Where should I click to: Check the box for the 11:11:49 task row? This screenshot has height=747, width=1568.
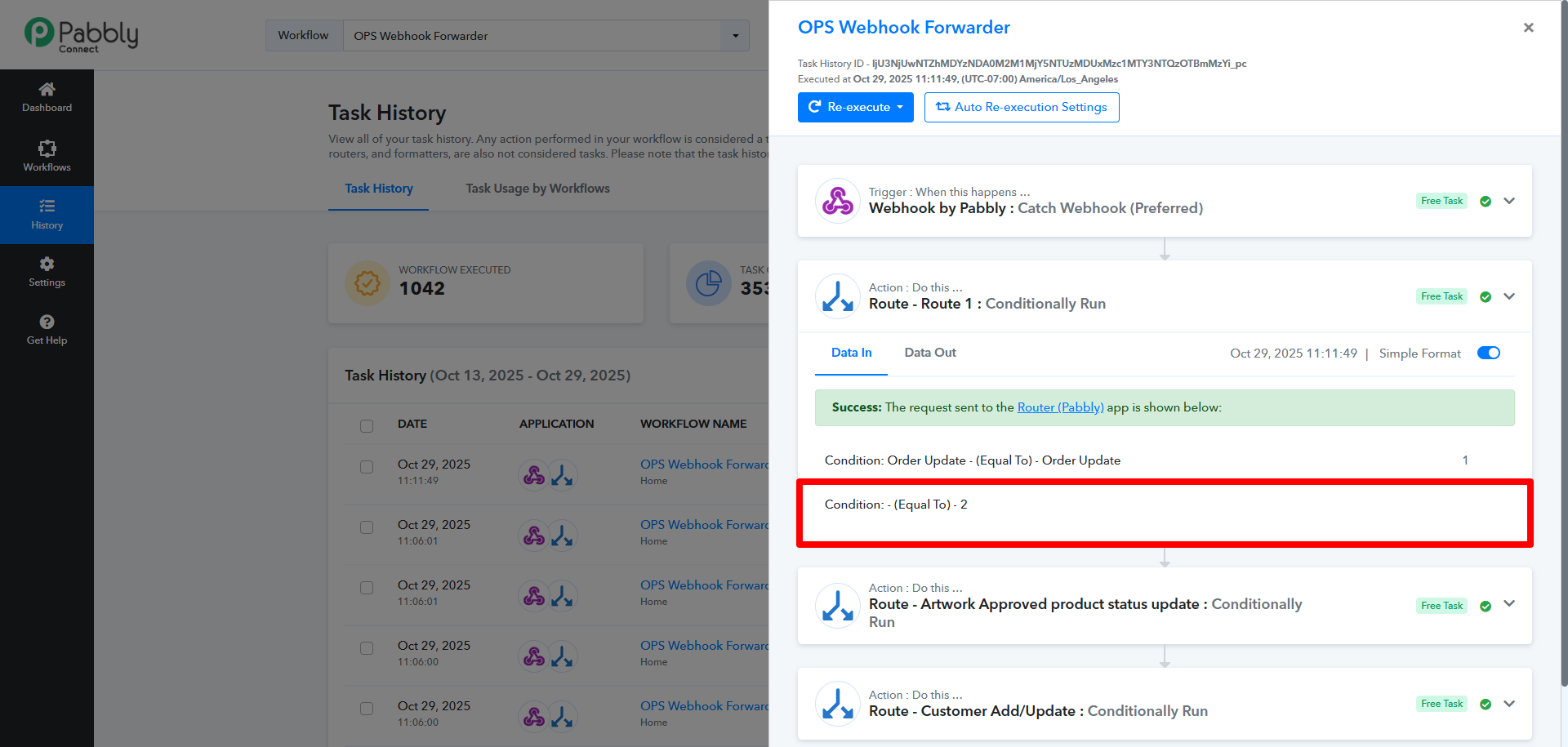coord(367,467)
